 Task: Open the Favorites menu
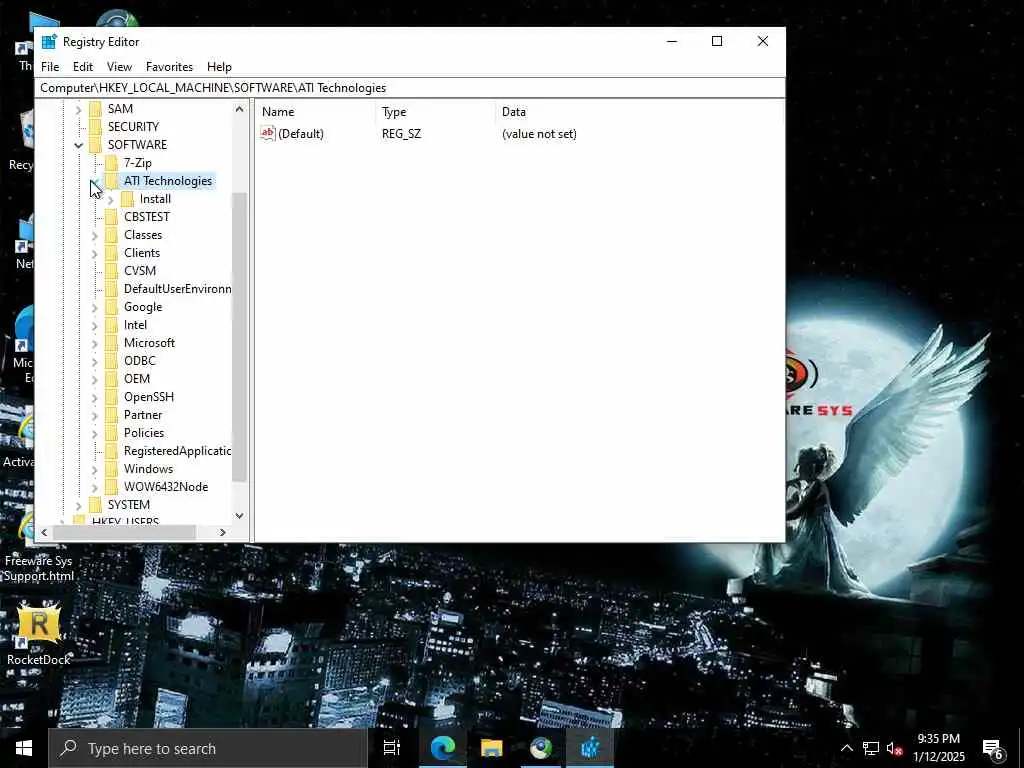click(169, 67)
